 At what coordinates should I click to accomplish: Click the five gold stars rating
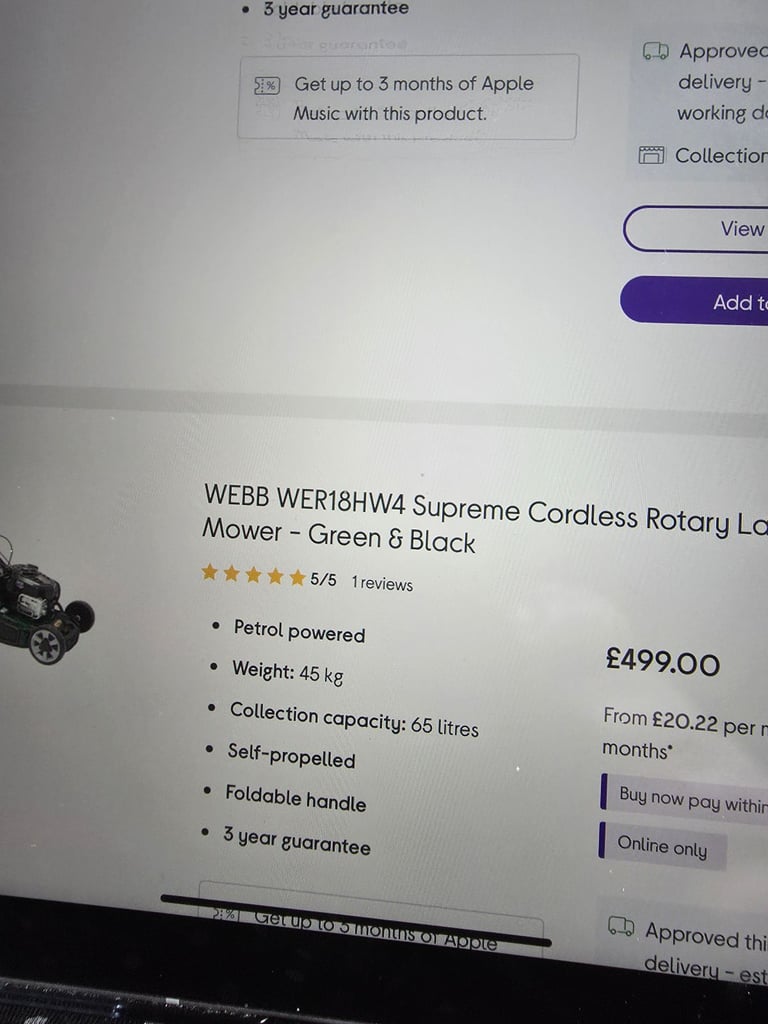(x=253, y=575)
